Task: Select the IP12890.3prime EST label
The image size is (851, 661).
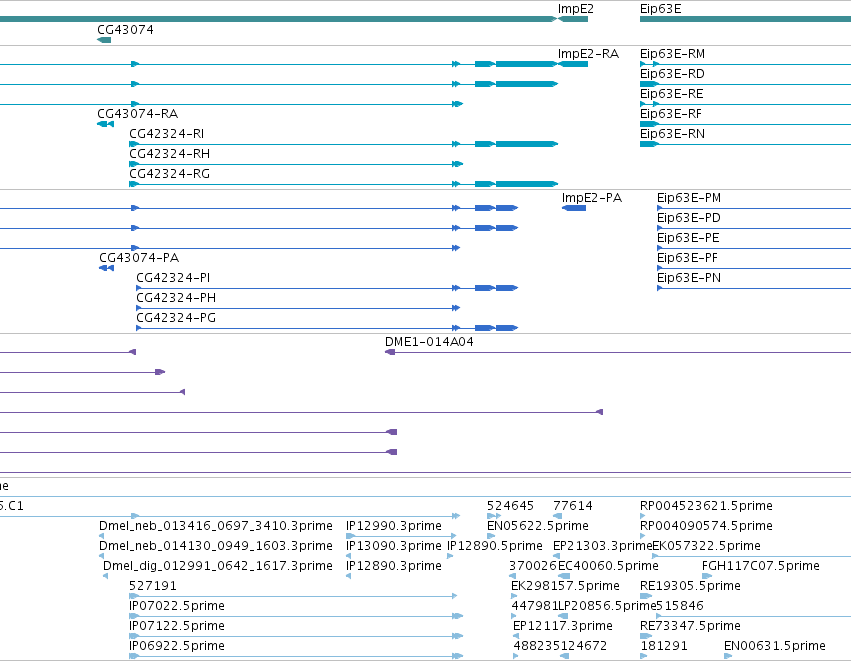Action: click(393, 567)
